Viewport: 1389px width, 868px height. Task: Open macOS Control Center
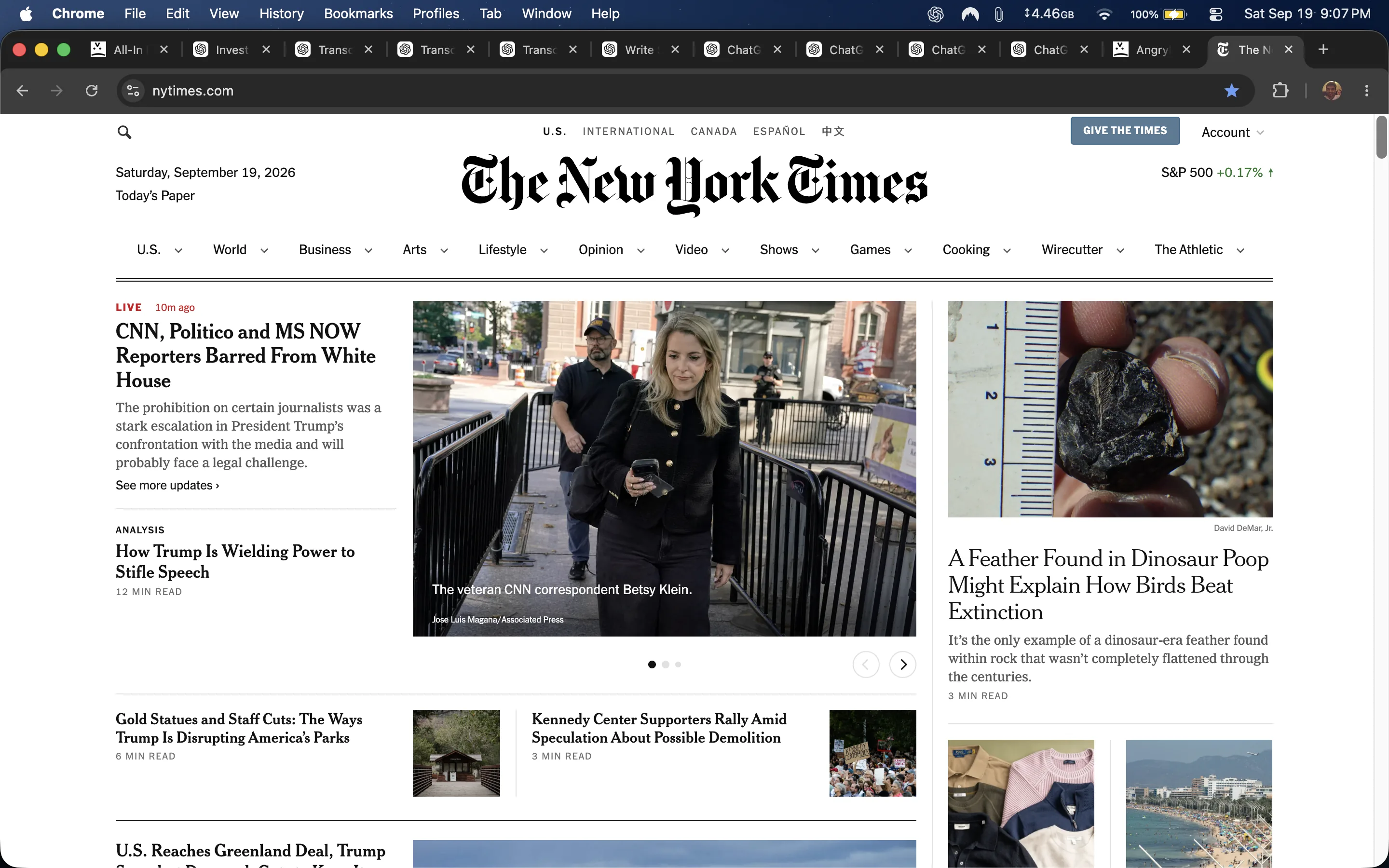pyautogui.click(x=1216, y=14)
